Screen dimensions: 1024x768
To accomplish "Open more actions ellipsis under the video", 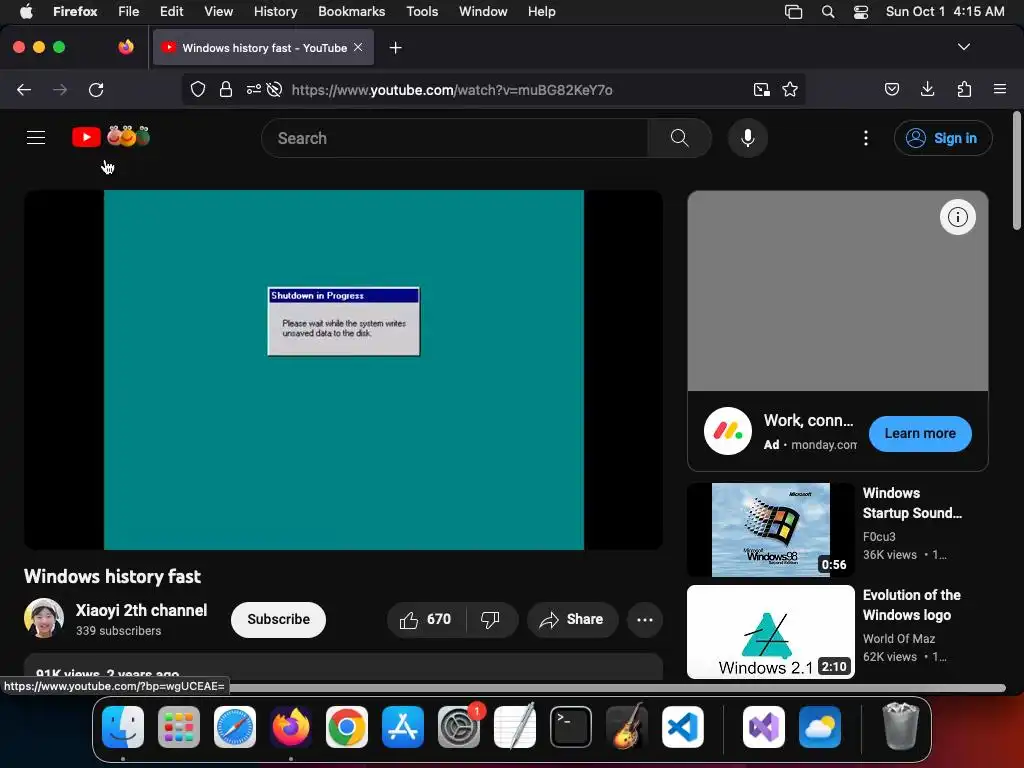I will (645, 619).
